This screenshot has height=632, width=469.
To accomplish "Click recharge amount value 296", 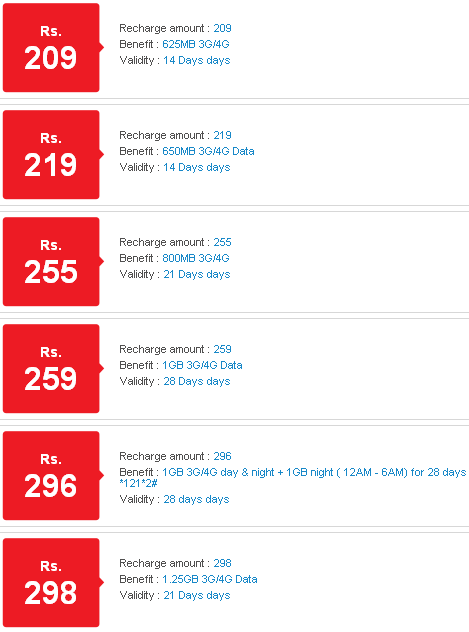I will 222,456.
